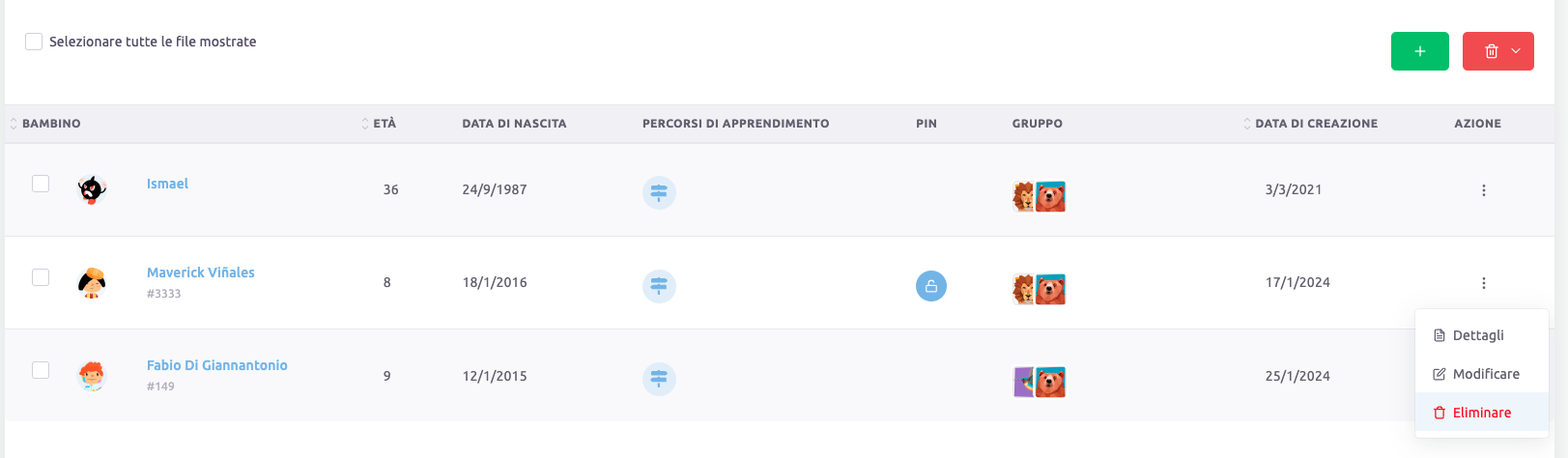Click Fabio Di Giannantonio's group avatars
Screen dimensions: 1568x458
click(x=1039, y=382)
